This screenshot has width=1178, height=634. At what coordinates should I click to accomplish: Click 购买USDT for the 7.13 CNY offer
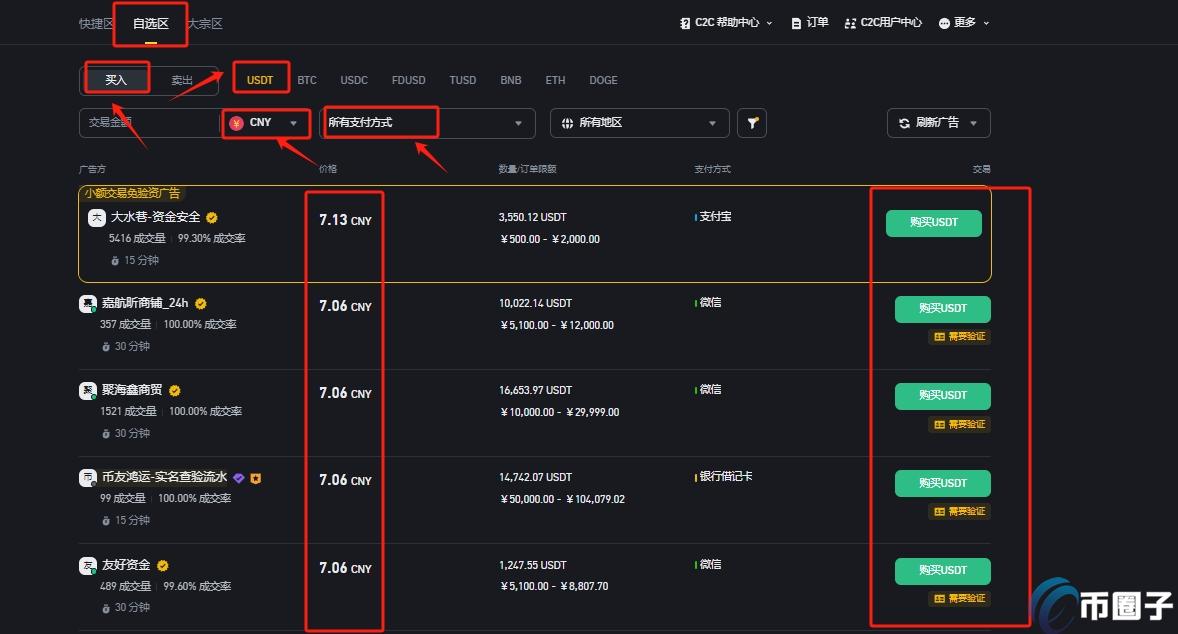[x=932, y=223]
